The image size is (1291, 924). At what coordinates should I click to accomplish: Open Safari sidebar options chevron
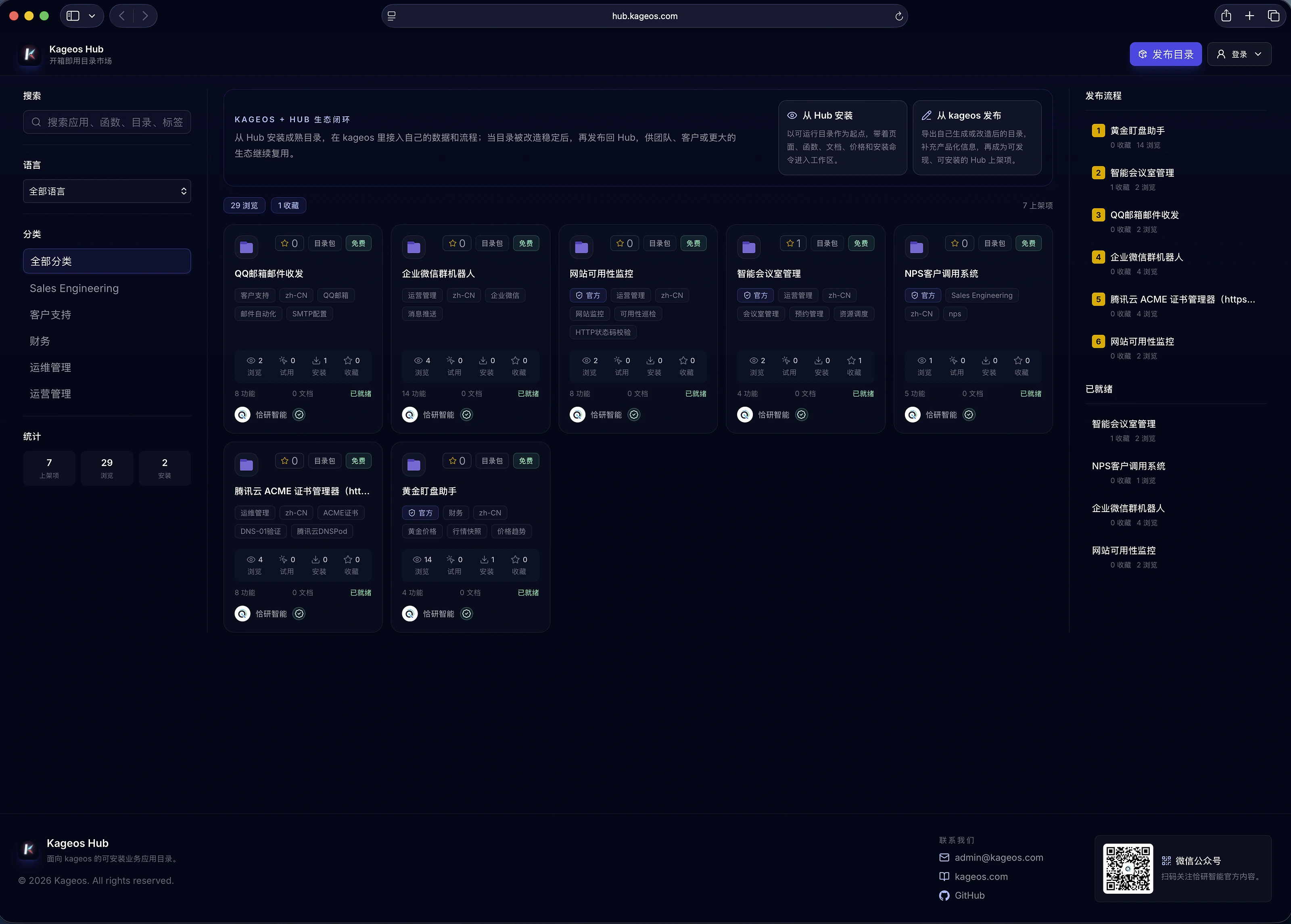click(92, 16)
